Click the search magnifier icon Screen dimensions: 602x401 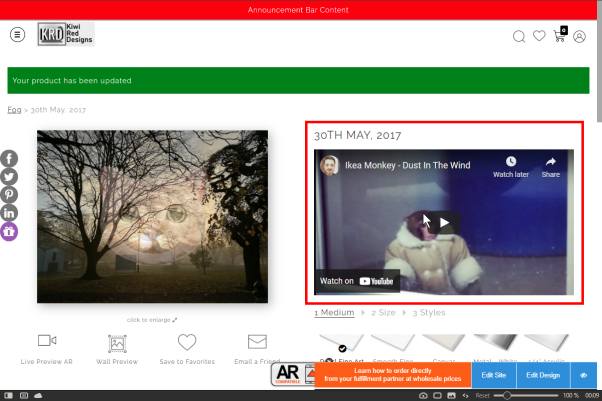519,36
